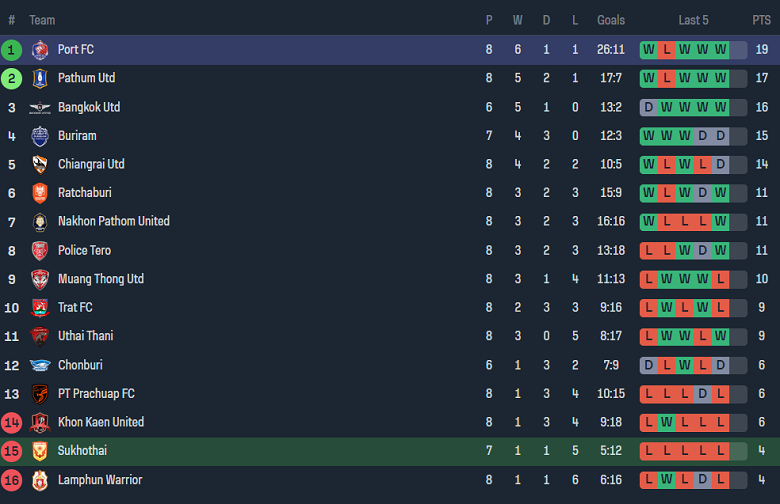Click the Uthai Thani club crest
Screen dimensions: 780x504
40,336
